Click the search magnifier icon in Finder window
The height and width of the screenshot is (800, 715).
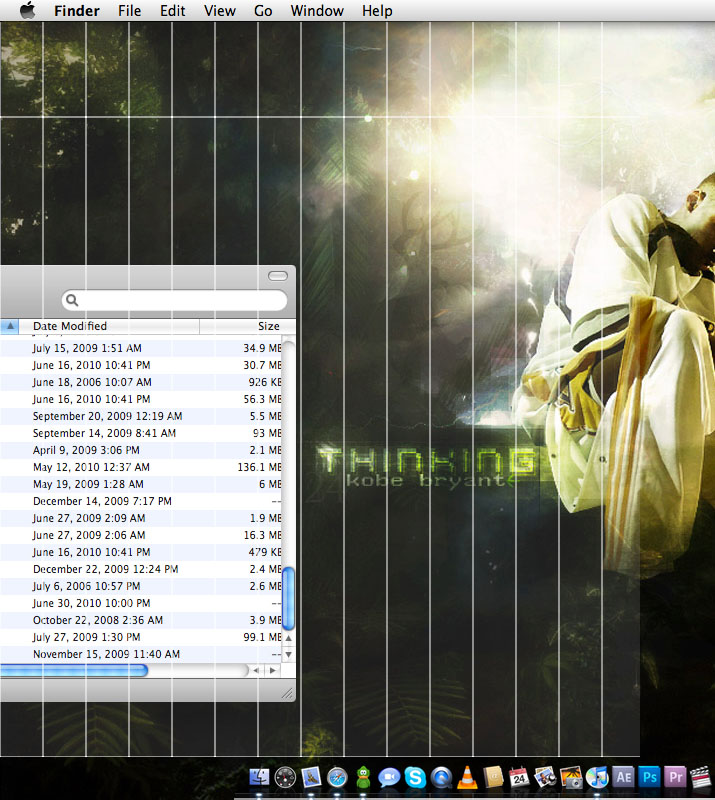[x=72, y=300]
